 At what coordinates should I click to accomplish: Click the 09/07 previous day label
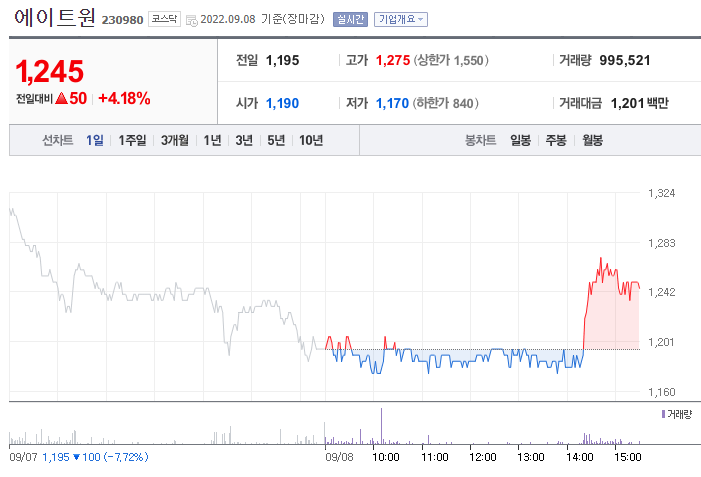click(23, 457)
